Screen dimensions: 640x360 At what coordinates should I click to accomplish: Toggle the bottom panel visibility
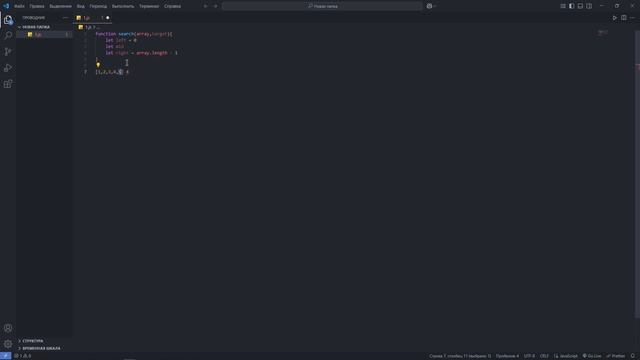pyautogui.click(x=580, y=6)
